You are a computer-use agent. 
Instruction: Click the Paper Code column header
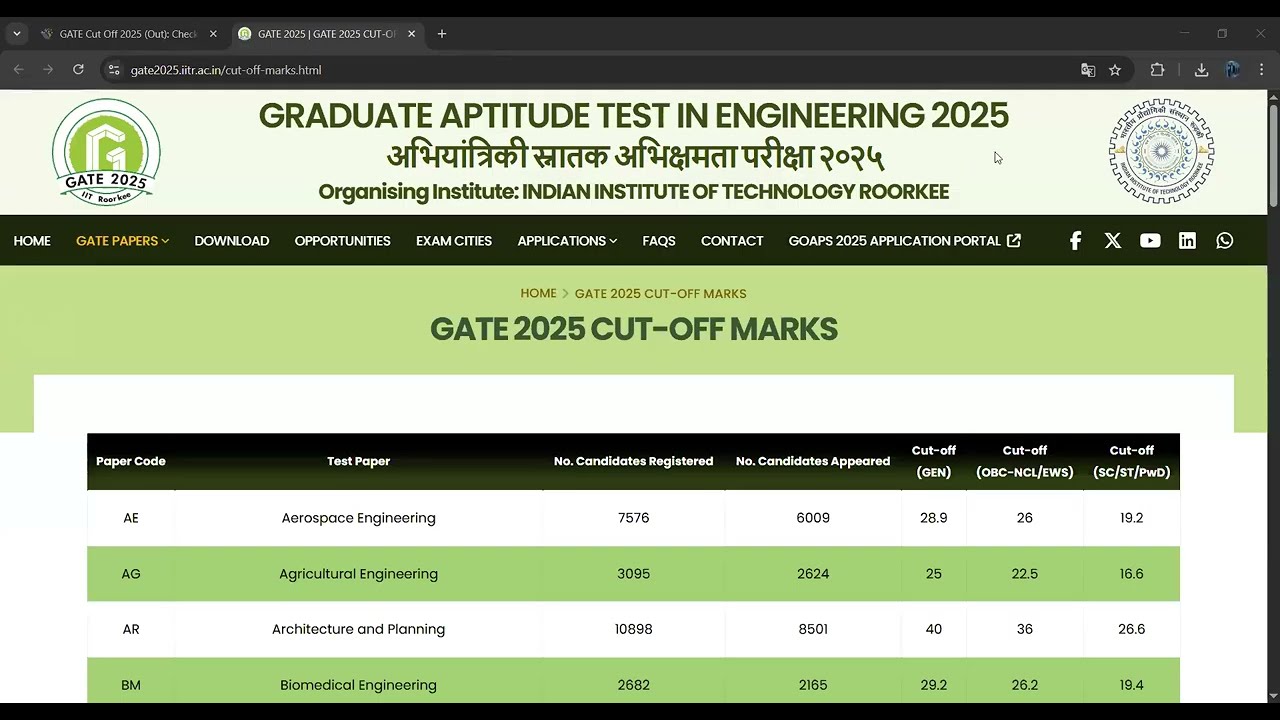[x=131, y=461]
